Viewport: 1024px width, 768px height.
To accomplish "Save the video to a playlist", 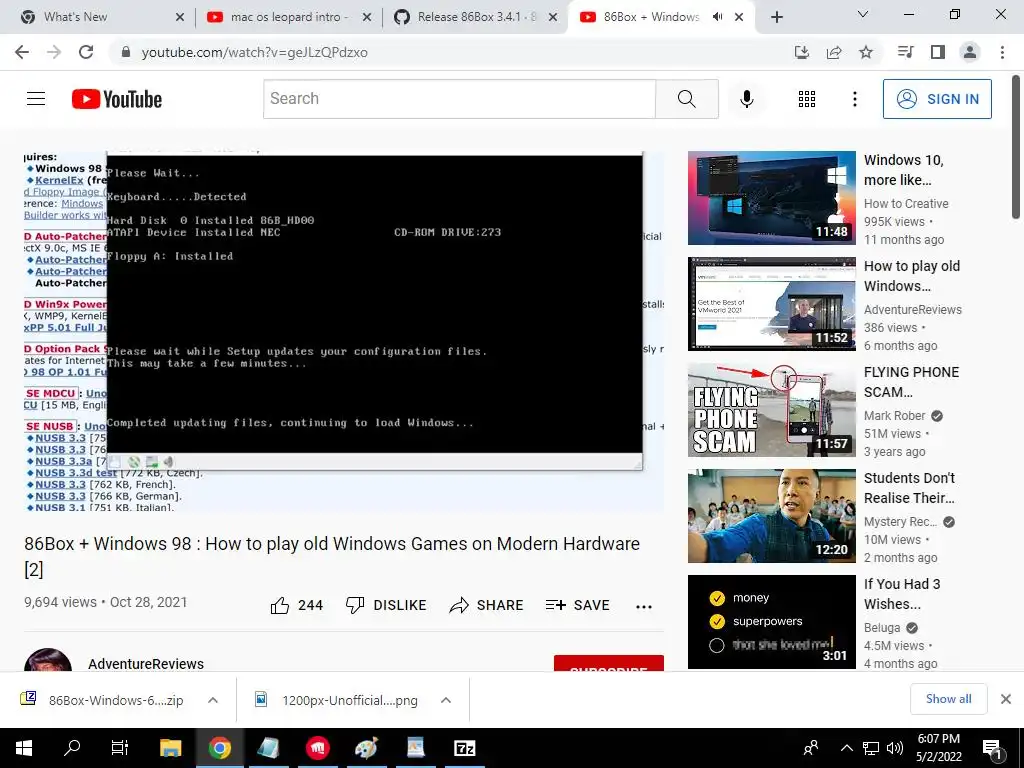I will pyautogui.click(x=578, y=605).
